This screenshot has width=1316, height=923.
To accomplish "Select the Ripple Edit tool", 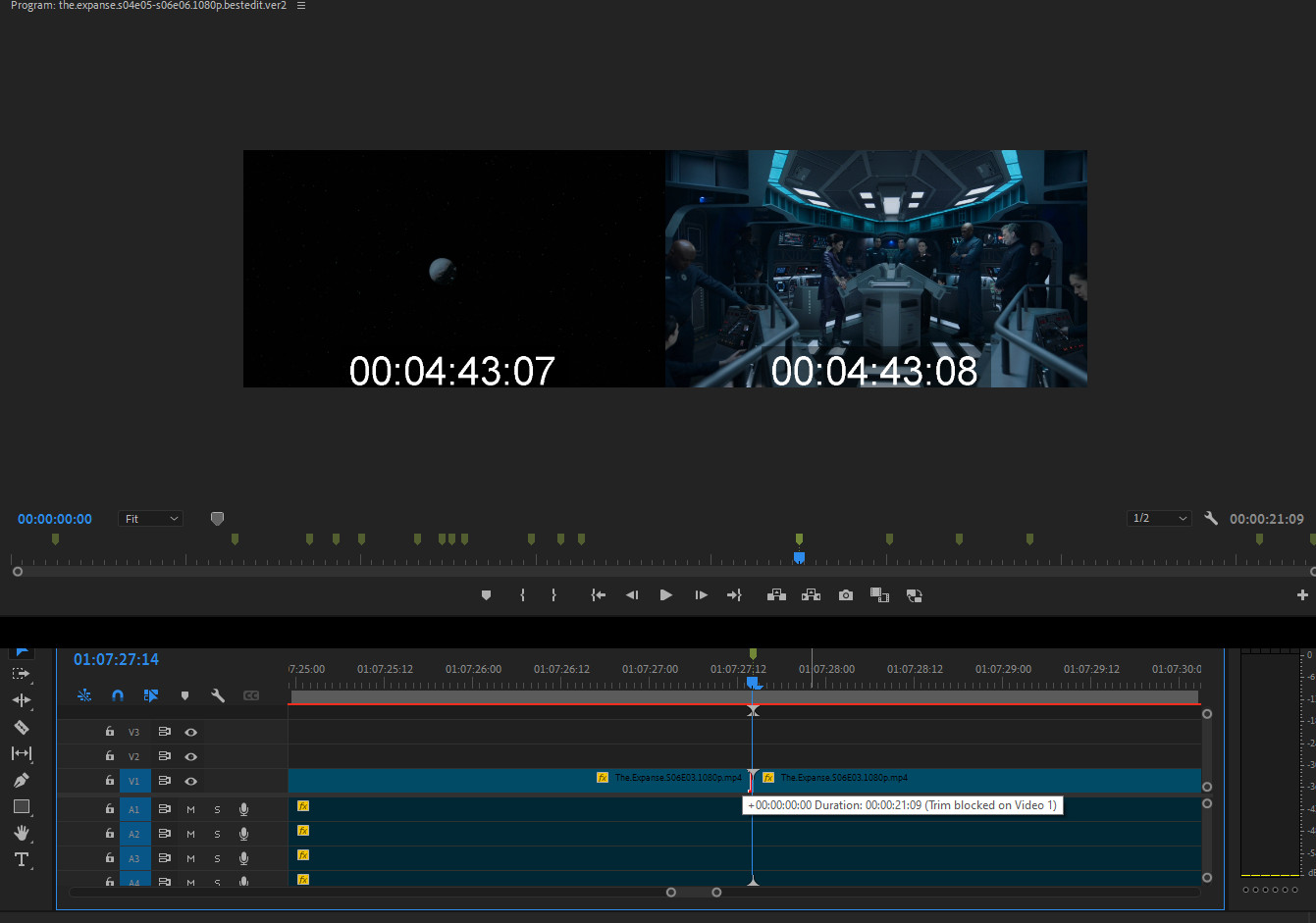I will point(21,700).
